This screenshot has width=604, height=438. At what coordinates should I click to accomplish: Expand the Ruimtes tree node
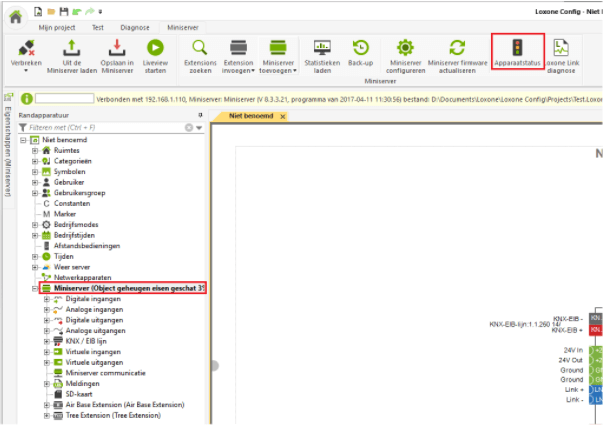coord(35,150)
